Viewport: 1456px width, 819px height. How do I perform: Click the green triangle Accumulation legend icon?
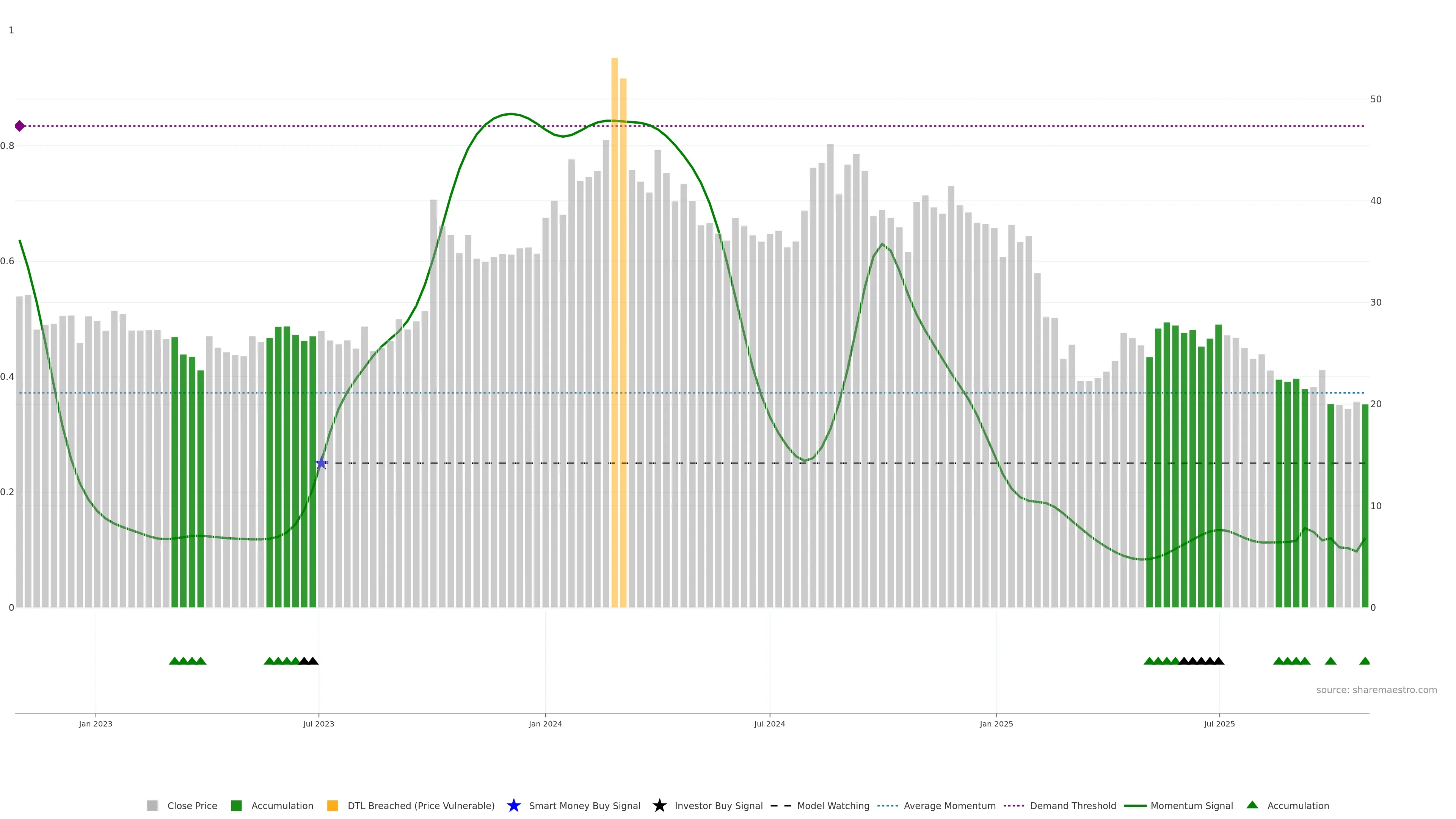pyautogui.click(x=1252, y=805)
